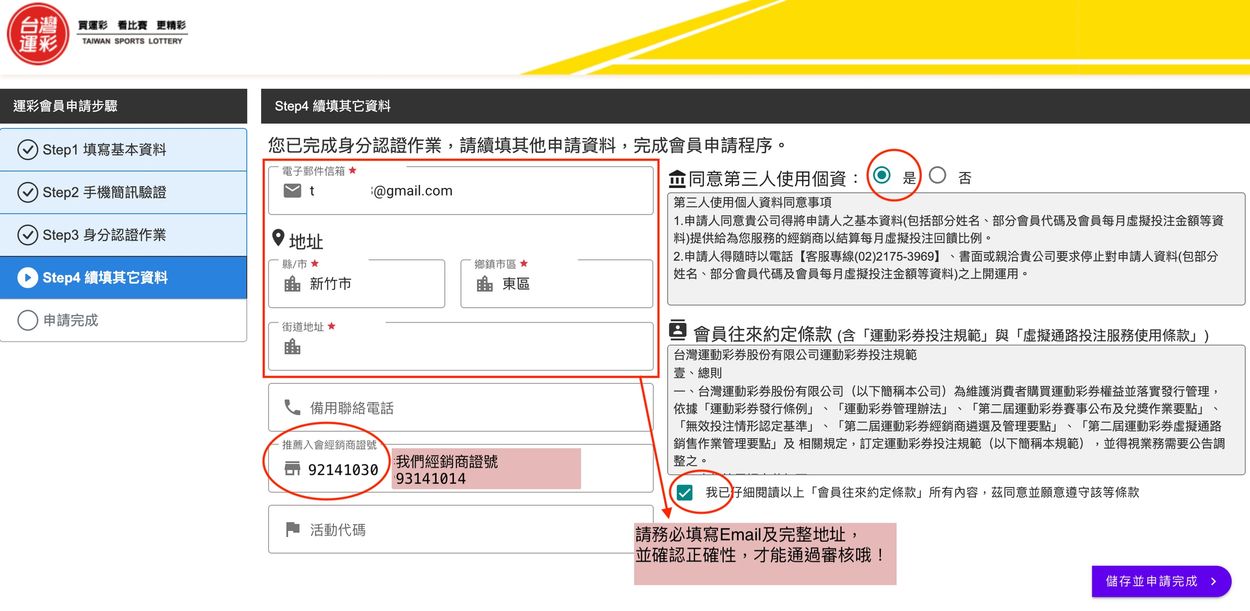Go to Step2 手機簡訊驗證
The image size is (1250, 611).
[x=123, y=192]
